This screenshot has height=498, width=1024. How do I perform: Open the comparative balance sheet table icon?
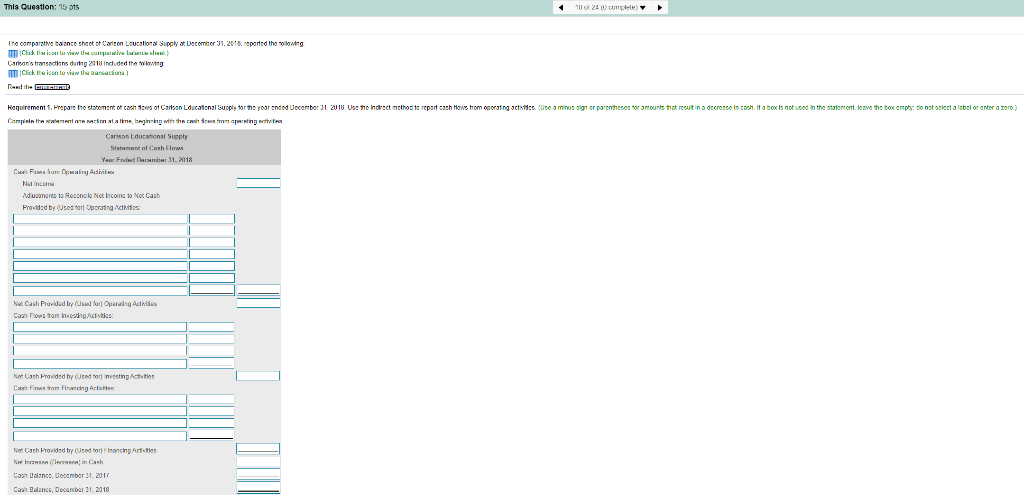coord(12,53)
